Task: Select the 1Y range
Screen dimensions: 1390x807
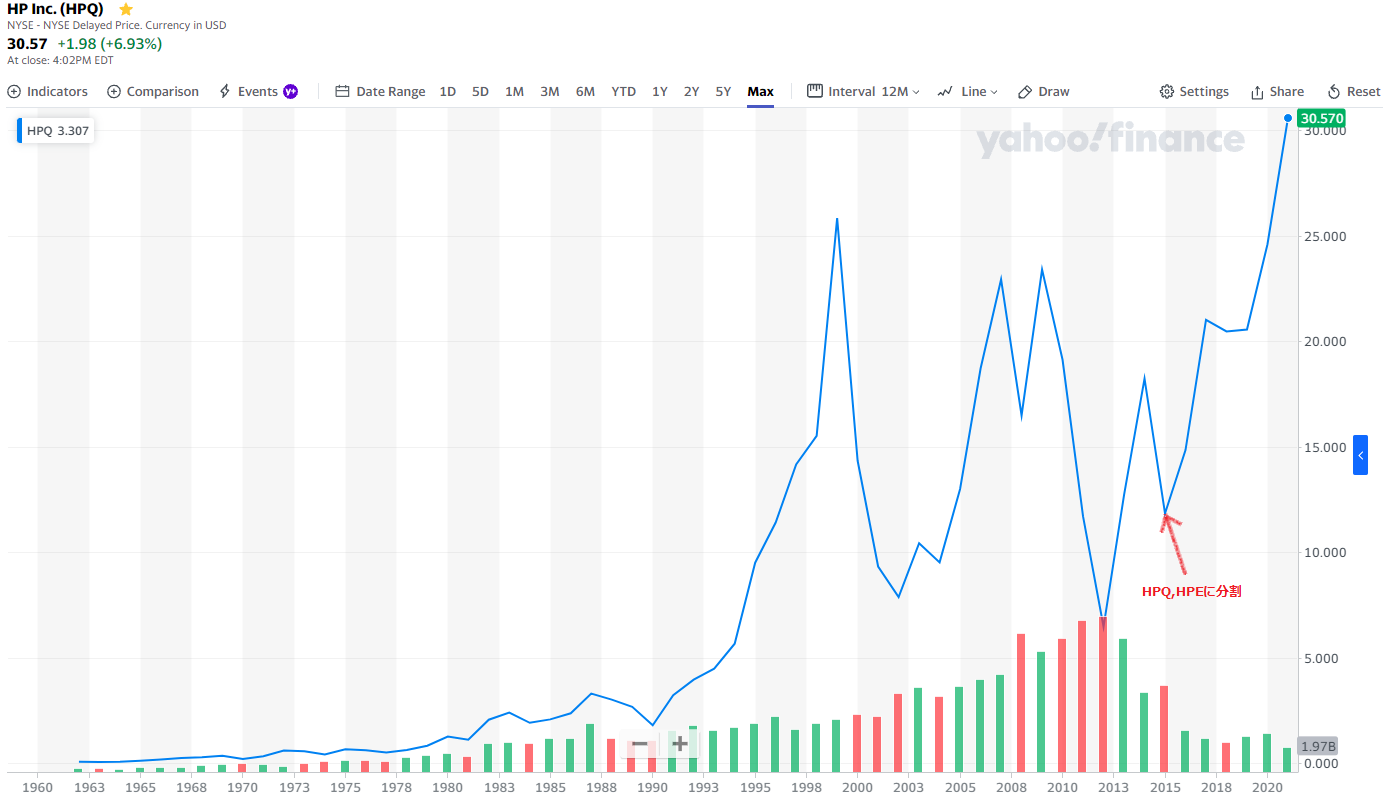Action: point(660,91)
